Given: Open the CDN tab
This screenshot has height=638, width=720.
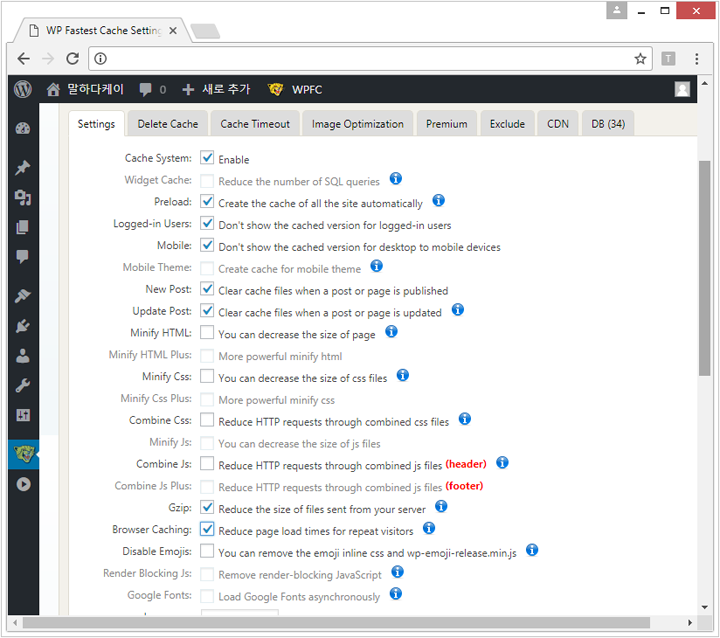Looking at the screenshot, I should 557,124.
